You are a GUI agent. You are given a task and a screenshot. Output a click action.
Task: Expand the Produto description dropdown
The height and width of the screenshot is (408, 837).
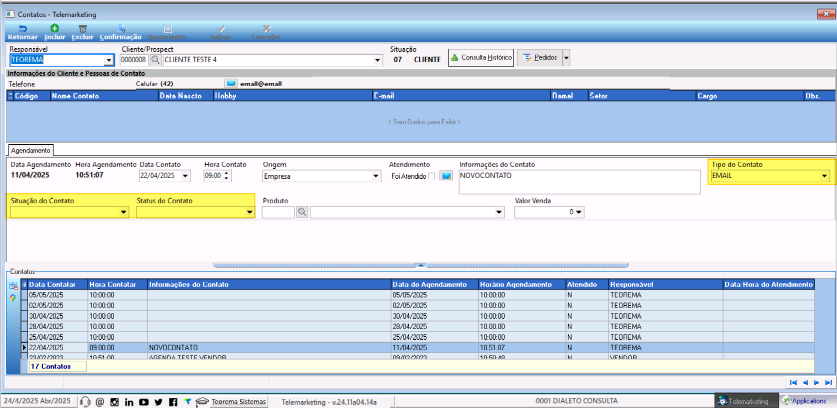coord(499,212)
